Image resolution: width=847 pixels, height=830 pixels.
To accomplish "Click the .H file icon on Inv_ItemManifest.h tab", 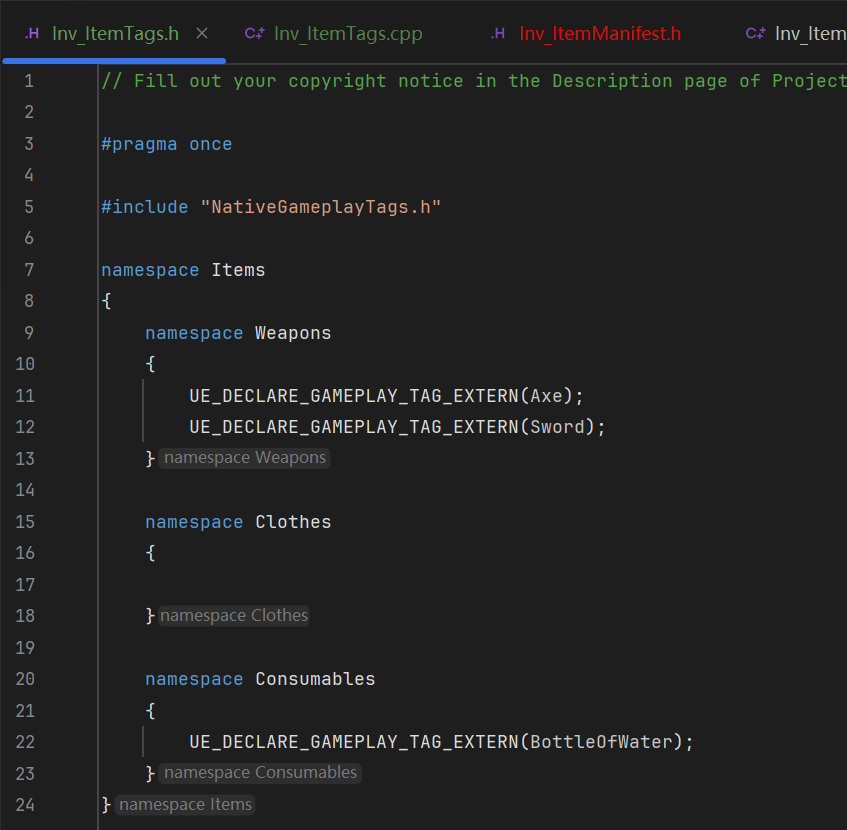I will pyautogui.click(x=498, y=33).
